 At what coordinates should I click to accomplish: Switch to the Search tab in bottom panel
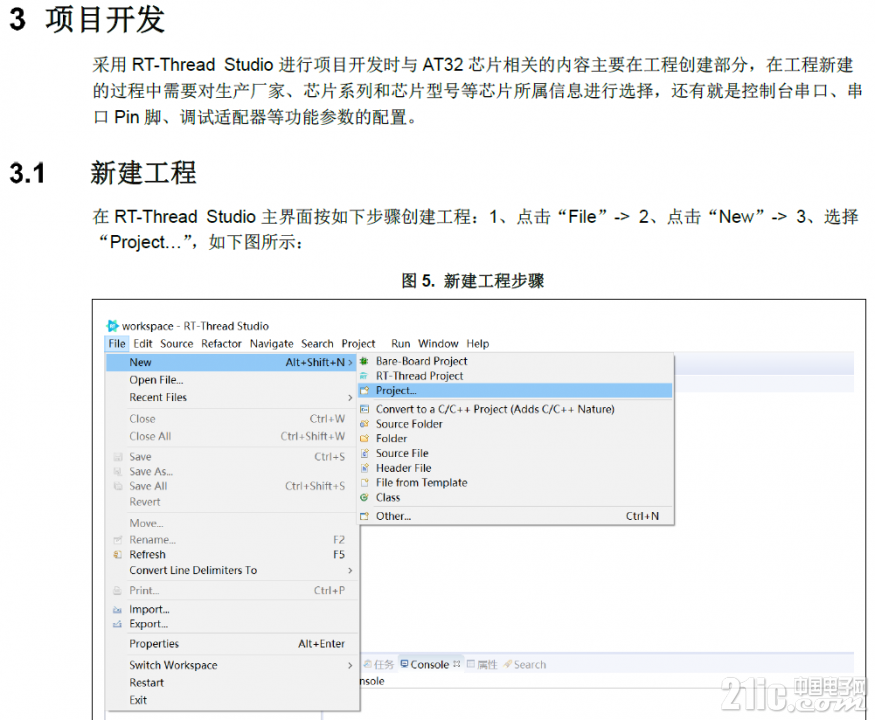point(525,664)
